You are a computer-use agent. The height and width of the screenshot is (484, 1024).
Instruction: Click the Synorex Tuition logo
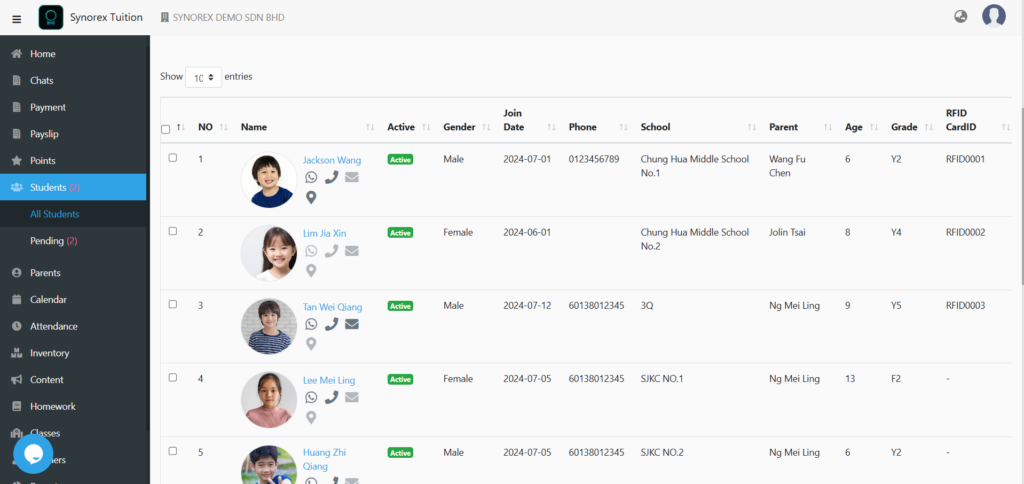51,18
